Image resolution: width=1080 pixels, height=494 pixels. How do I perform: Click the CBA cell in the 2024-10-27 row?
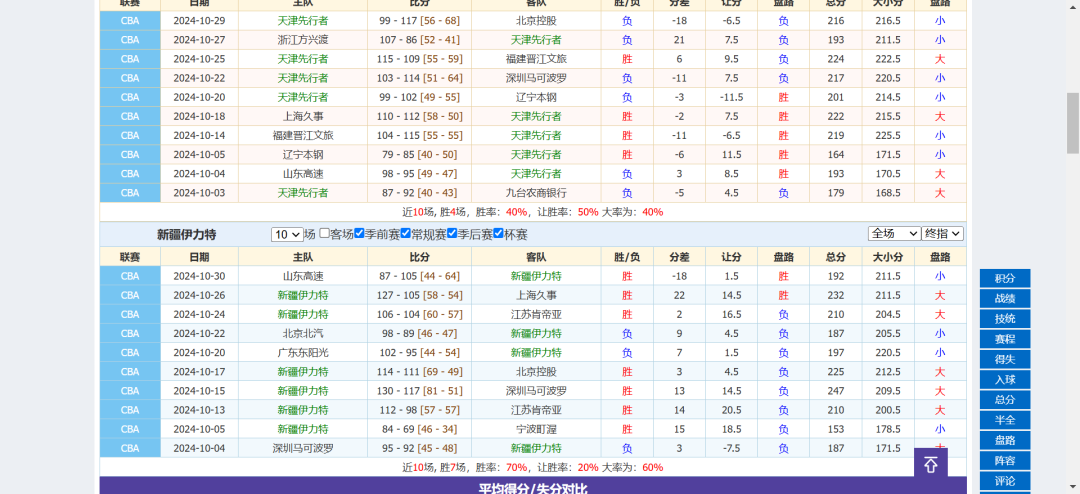tap(130, 40)
